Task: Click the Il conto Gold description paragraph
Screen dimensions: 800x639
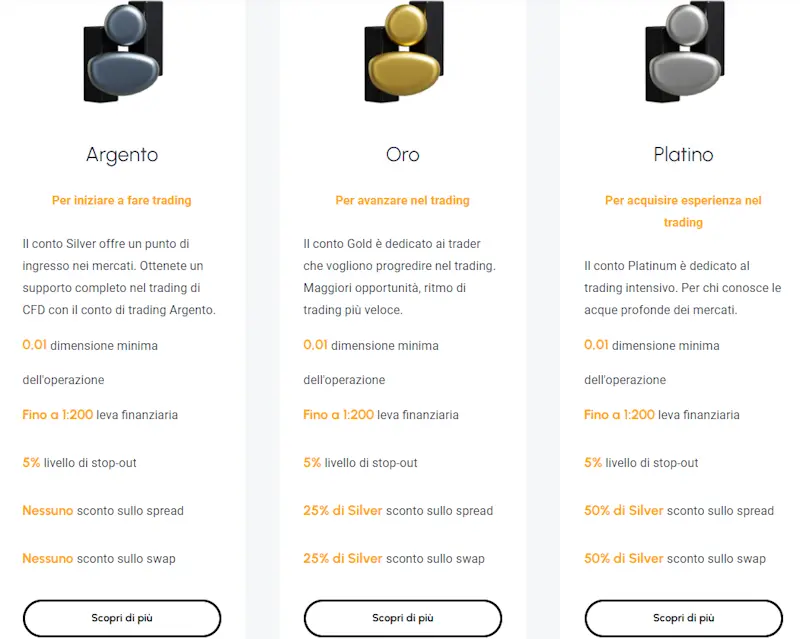Action: pyautogui.click(x=399, y=277)
